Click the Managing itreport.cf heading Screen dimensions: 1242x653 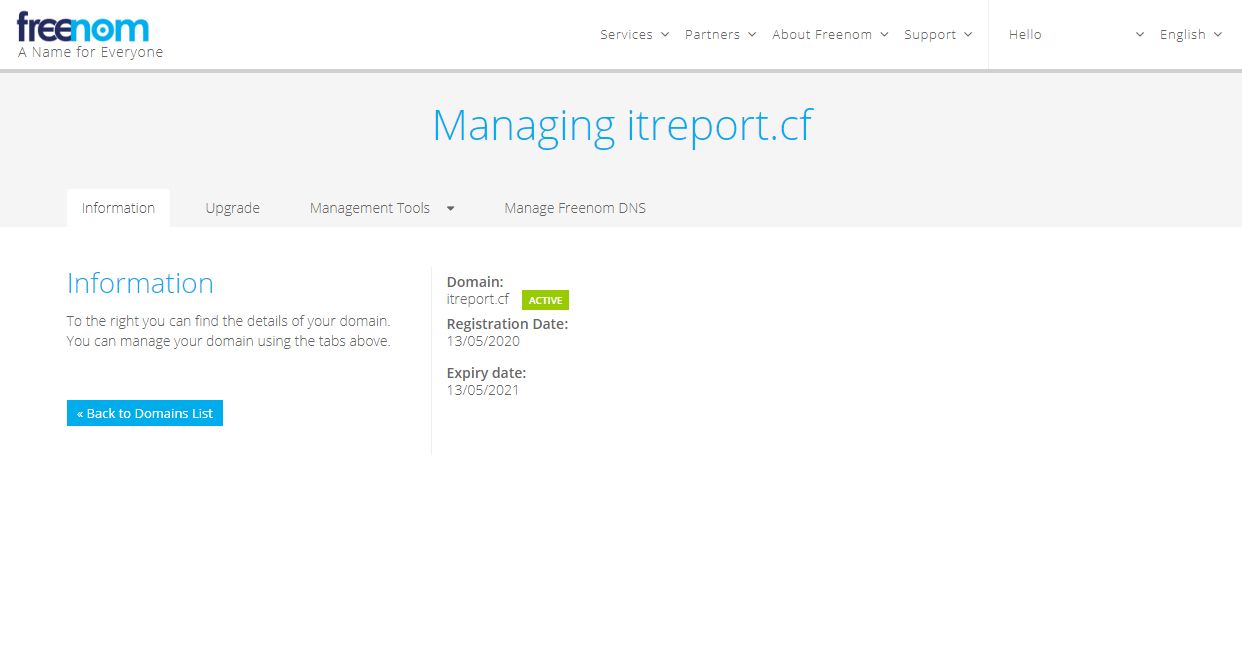click(622, 126)
